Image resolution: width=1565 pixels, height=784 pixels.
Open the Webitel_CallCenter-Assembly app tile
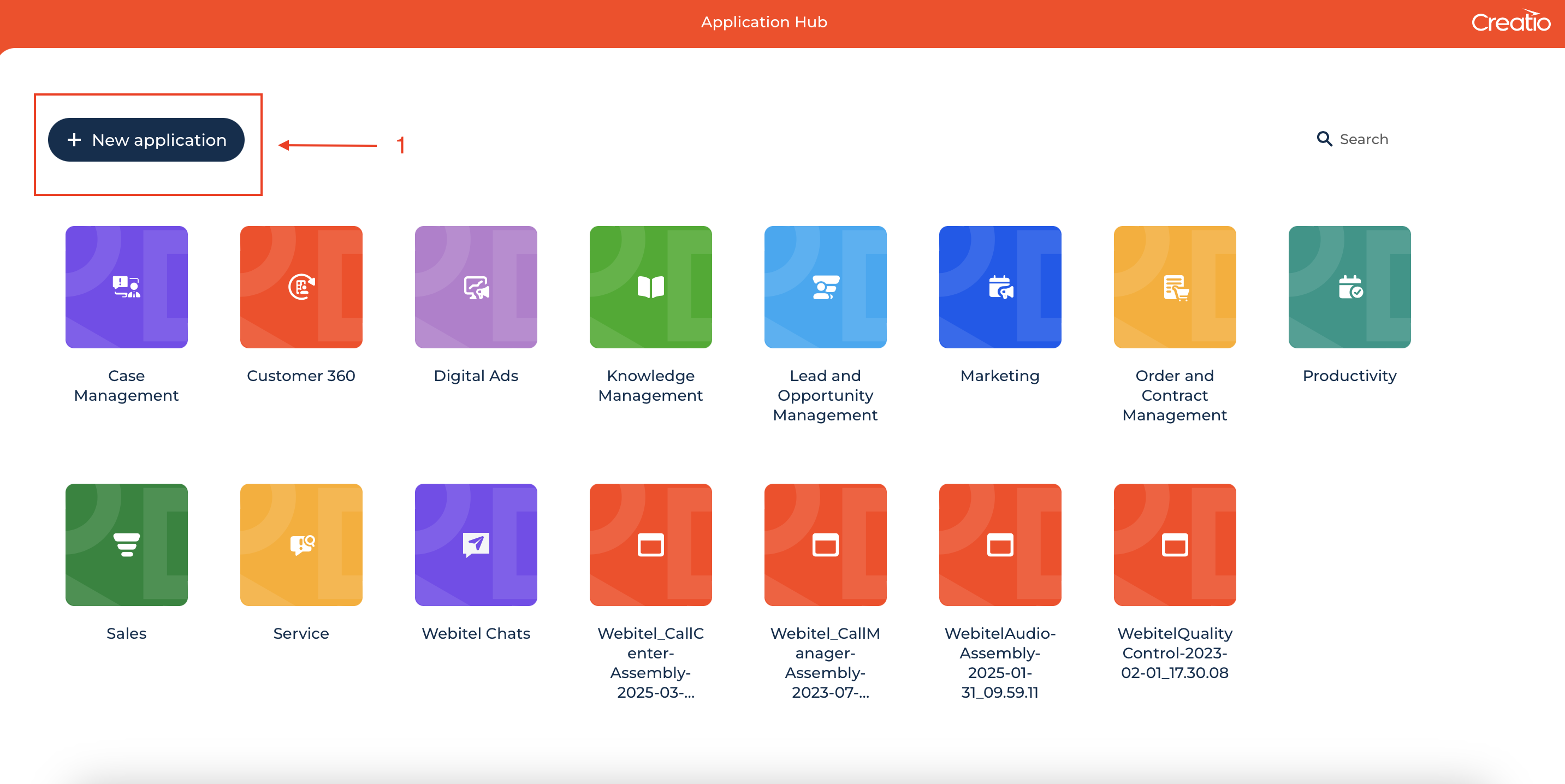pos(651,544)
